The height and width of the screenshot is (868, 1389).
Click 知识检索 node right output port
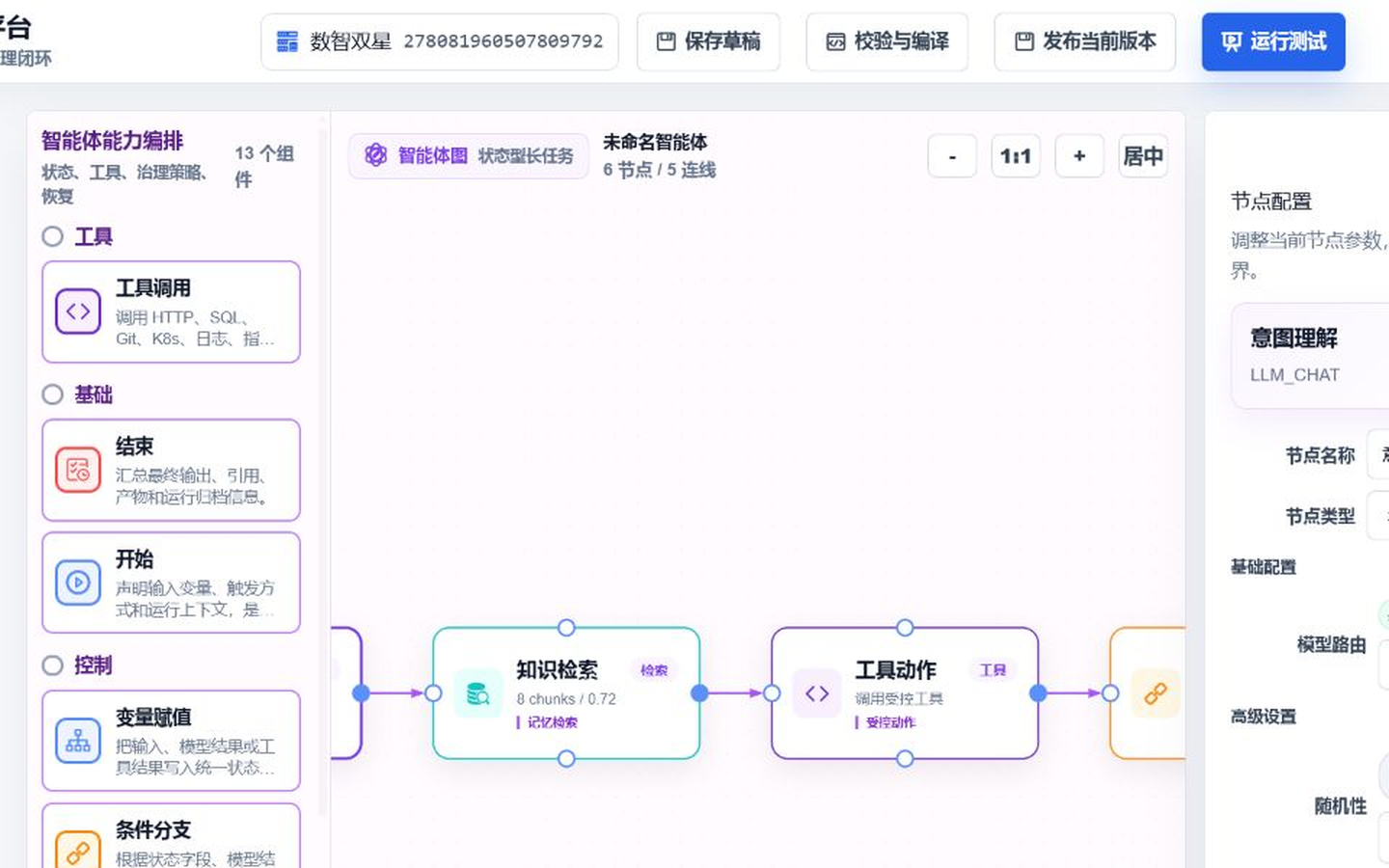(x=700, y=692)
